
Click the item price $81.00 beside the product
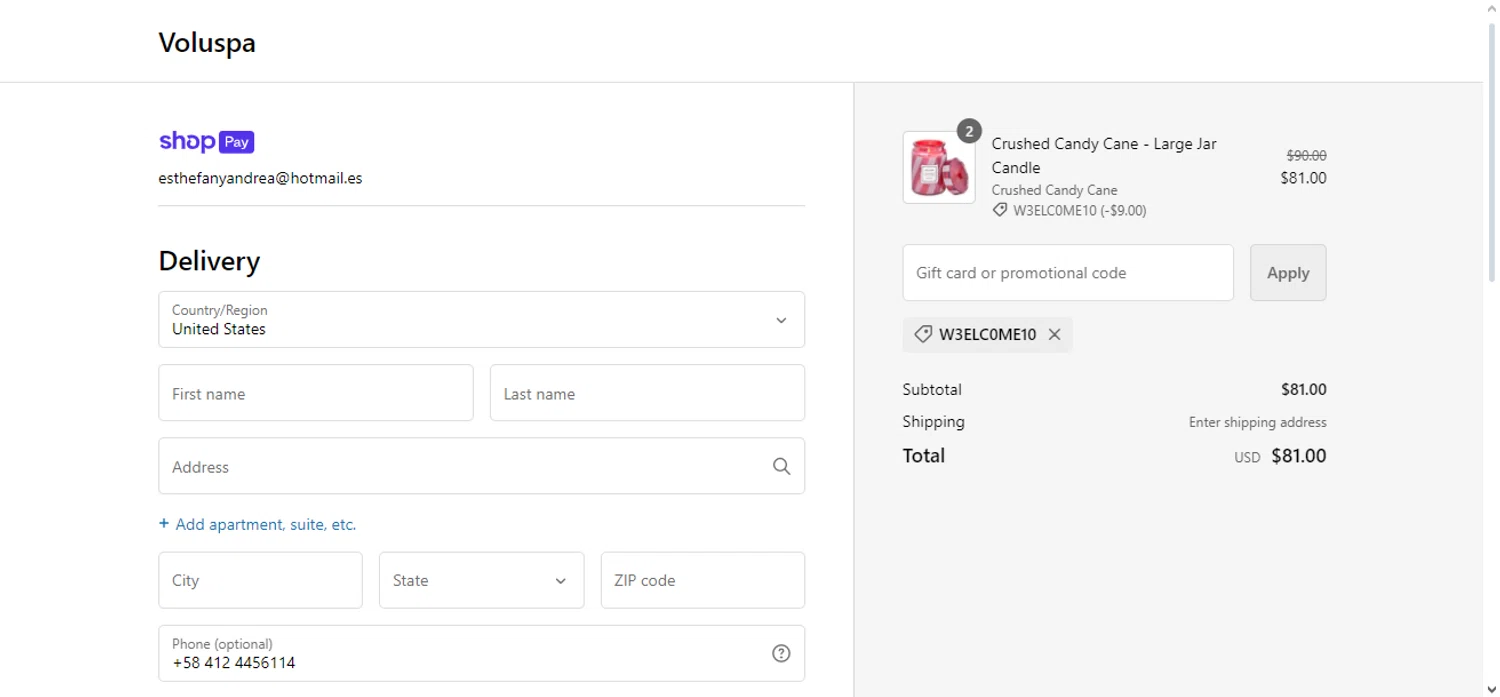[x=1303, y=178]
